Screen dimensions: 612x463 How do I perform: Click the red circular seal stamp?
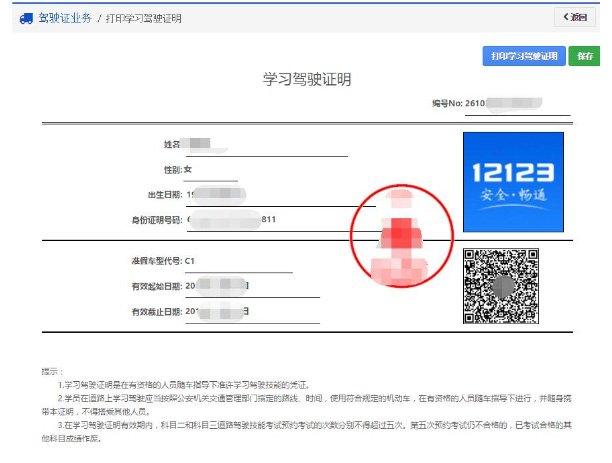coord(404,231)
